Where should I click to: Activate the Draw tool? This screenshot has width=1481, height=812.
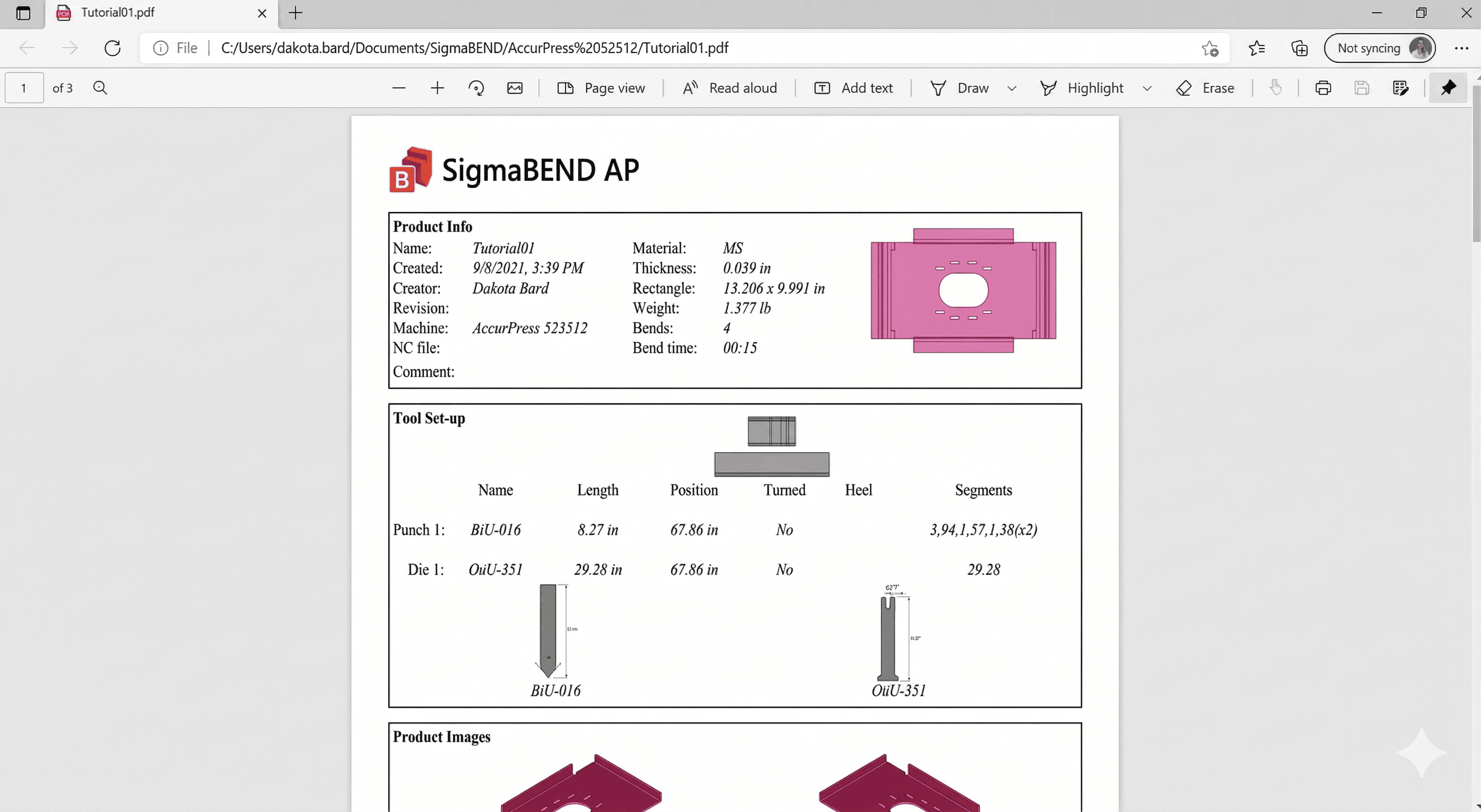coord(959,88)
